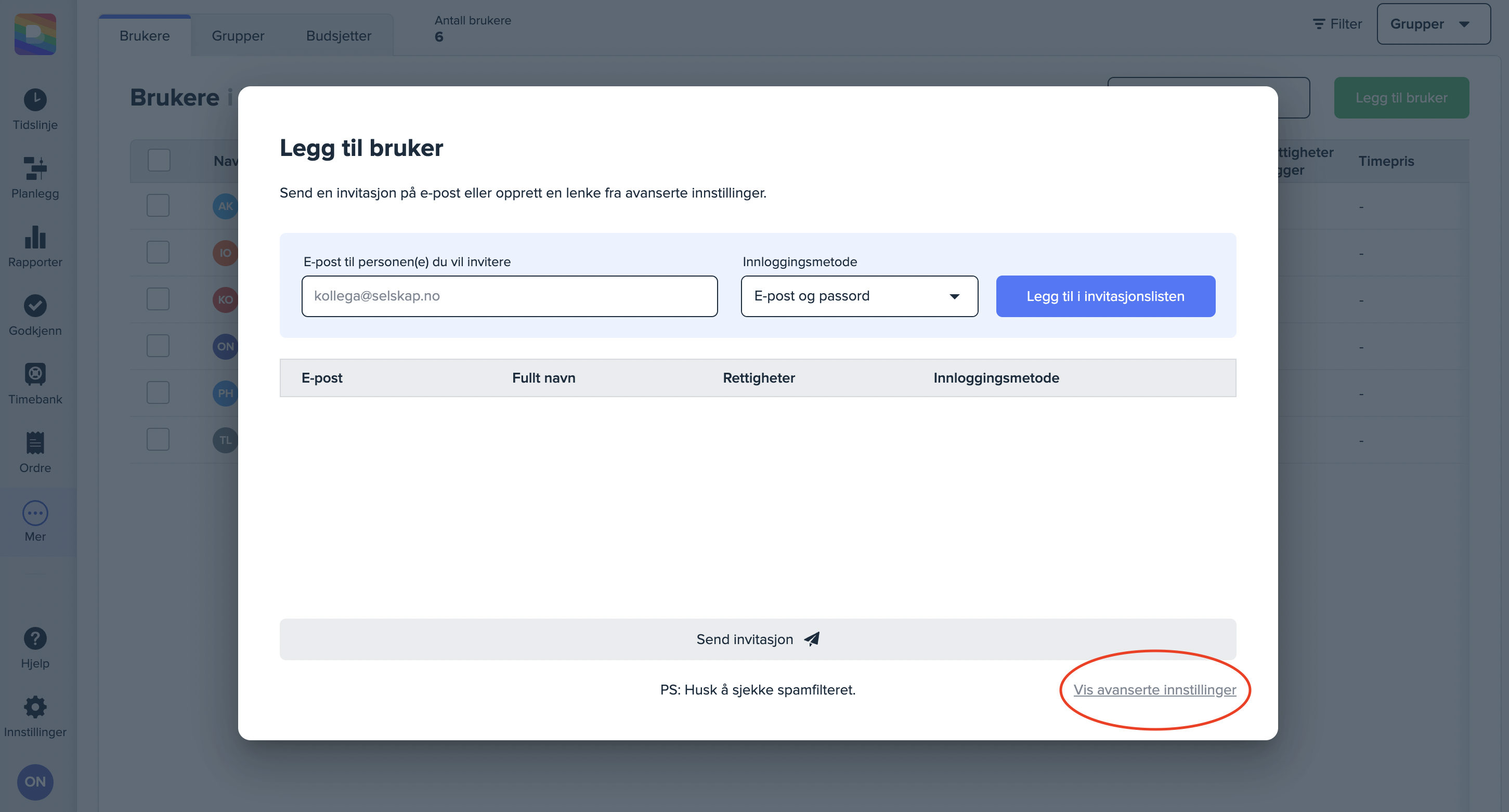This screenshot has height=812, width=1509.
Task: Open Innstillinger gear icon
Action: [x=35, y=707]
